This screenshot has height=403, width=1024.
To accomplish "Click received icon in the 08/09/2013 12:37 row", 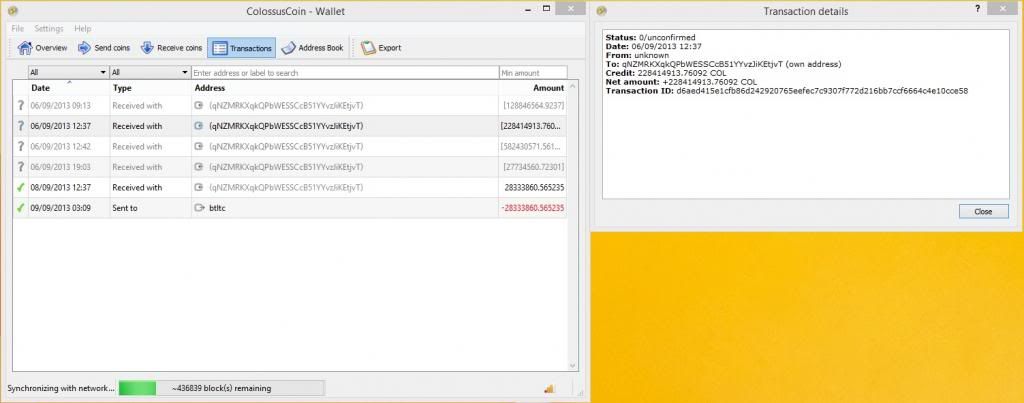I will click(199, 187).
